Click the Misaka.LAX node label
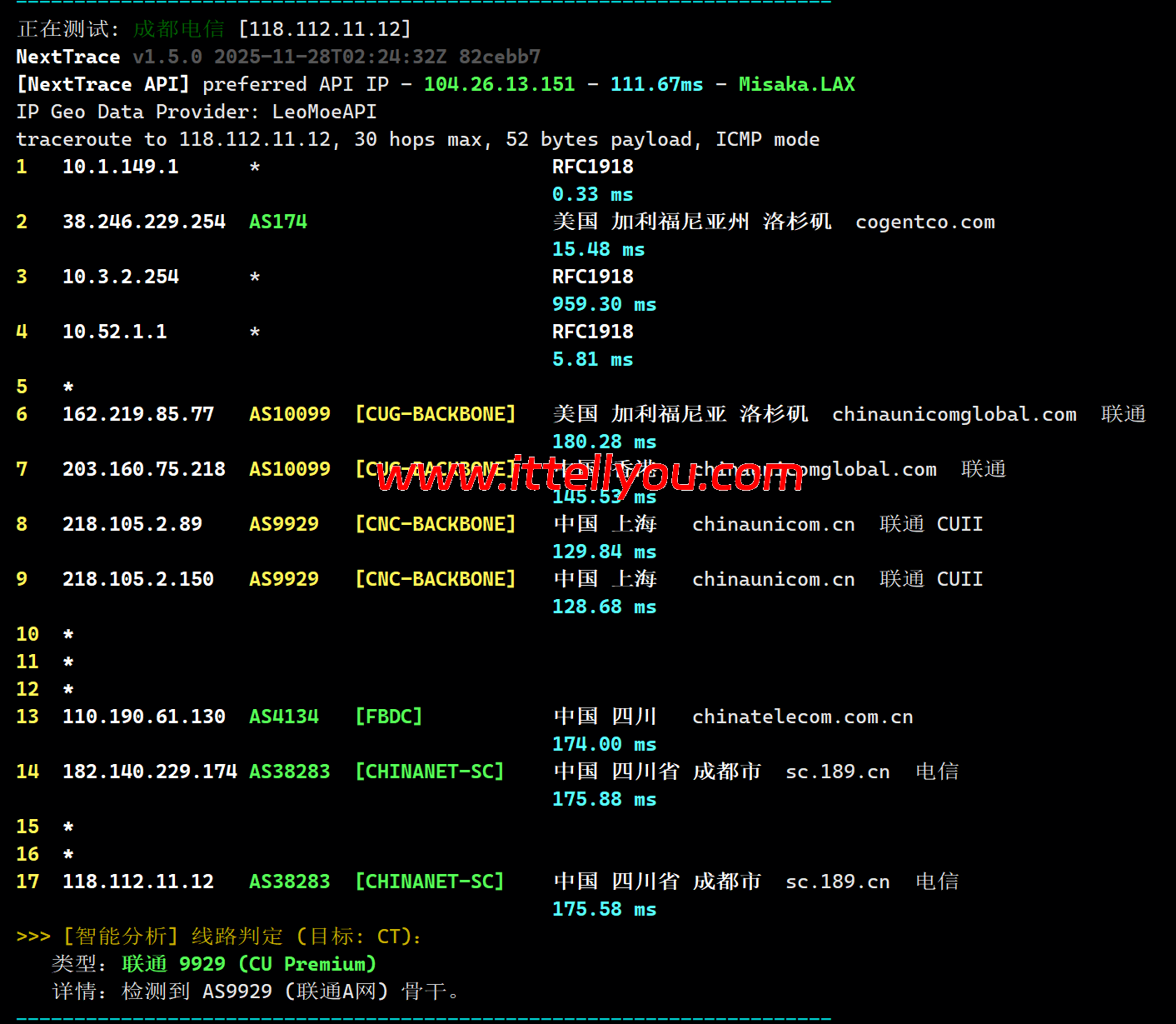Screen dimensions: 1176x1024 pos(796,84)
